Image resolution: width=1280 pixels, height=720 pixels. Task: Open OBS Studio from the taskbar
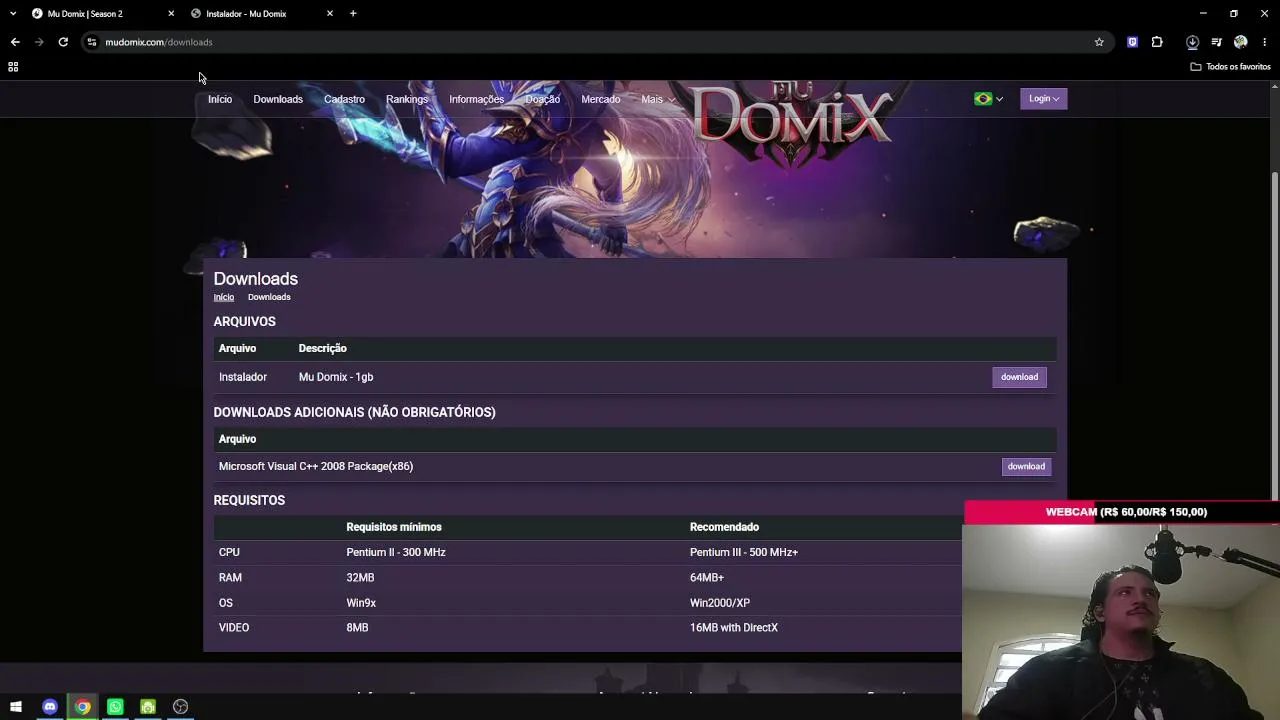click(x=180, y=707)
